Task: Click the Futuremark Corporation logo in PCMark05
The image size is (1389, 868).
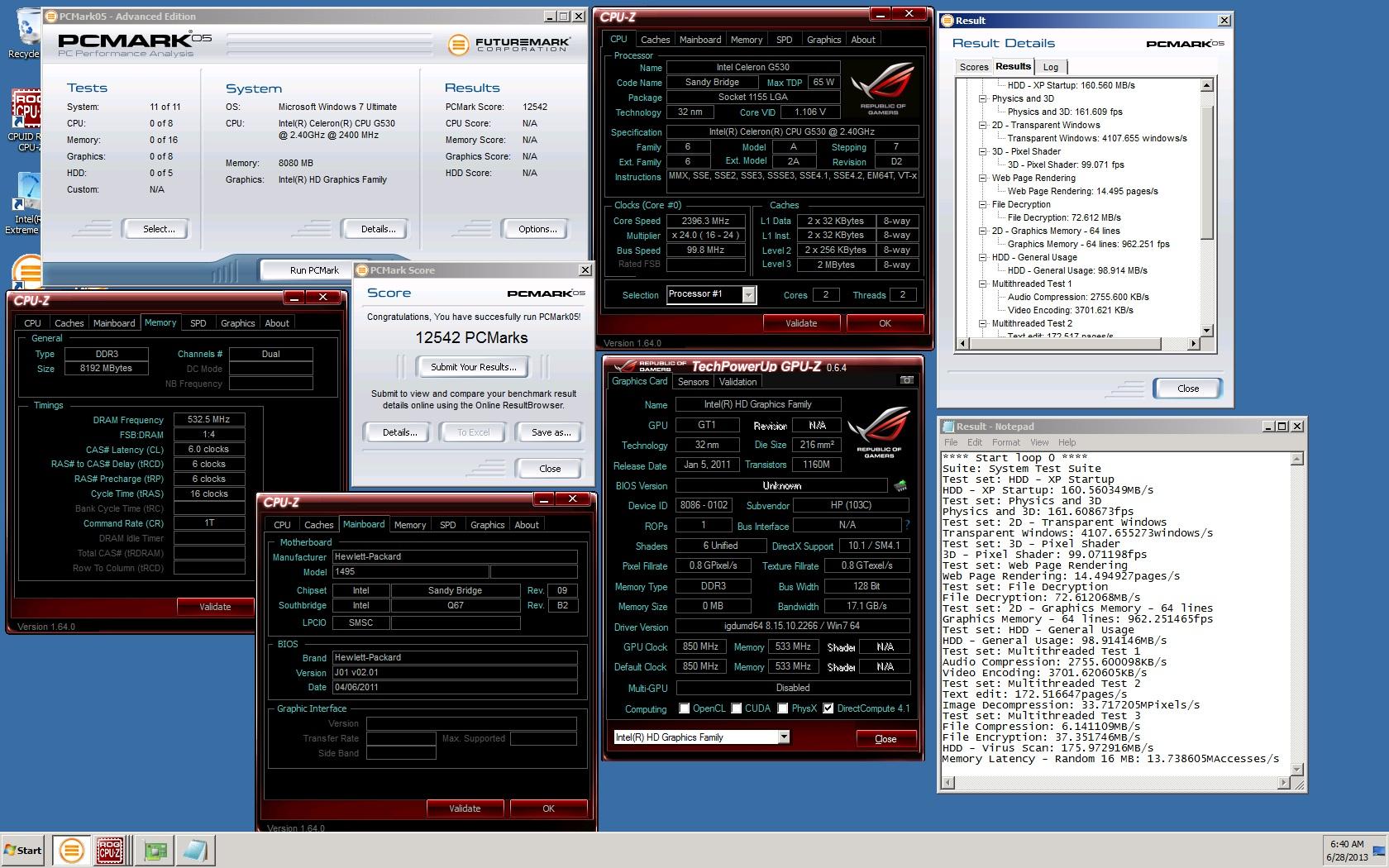Action: pos(508,44)
